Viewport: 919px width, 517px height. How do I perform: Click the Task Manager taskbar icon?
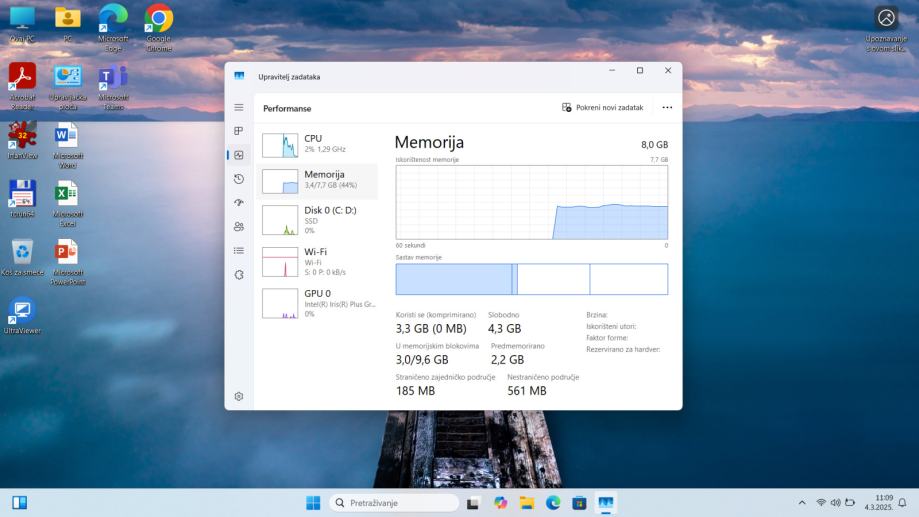pos(605,503)
